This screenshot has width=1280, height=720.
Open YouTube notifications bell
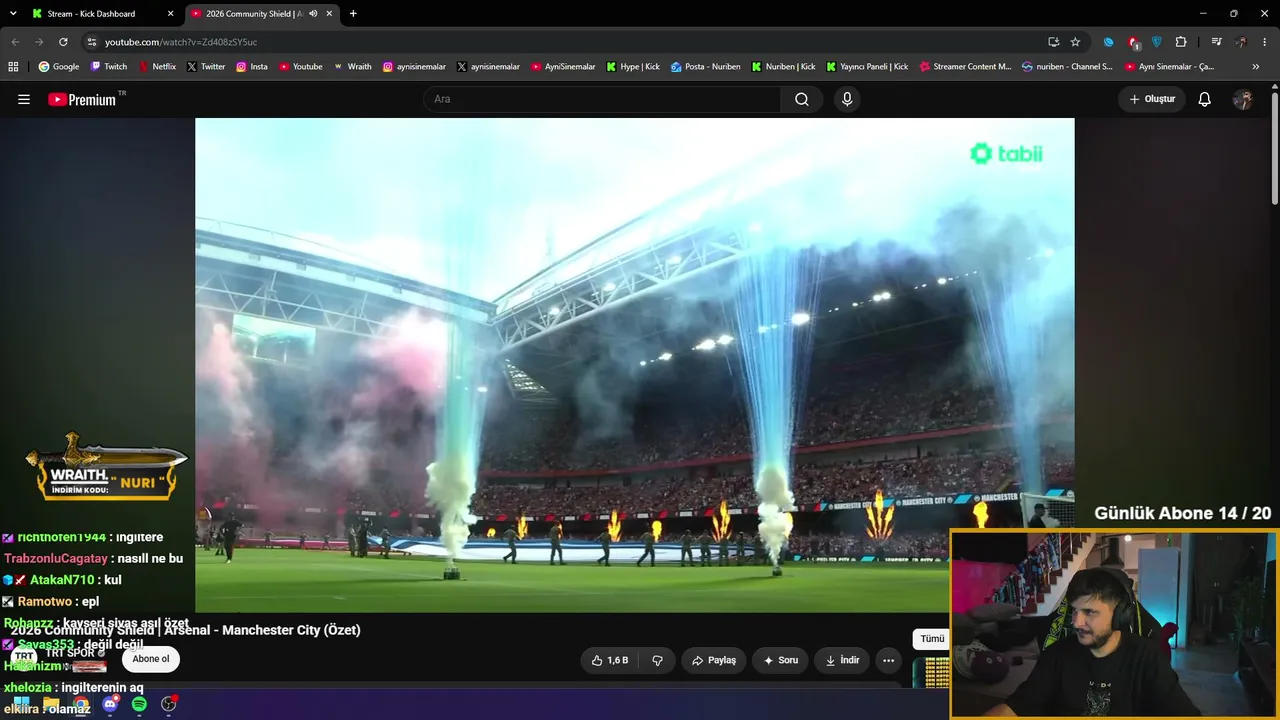(1205, 99)
